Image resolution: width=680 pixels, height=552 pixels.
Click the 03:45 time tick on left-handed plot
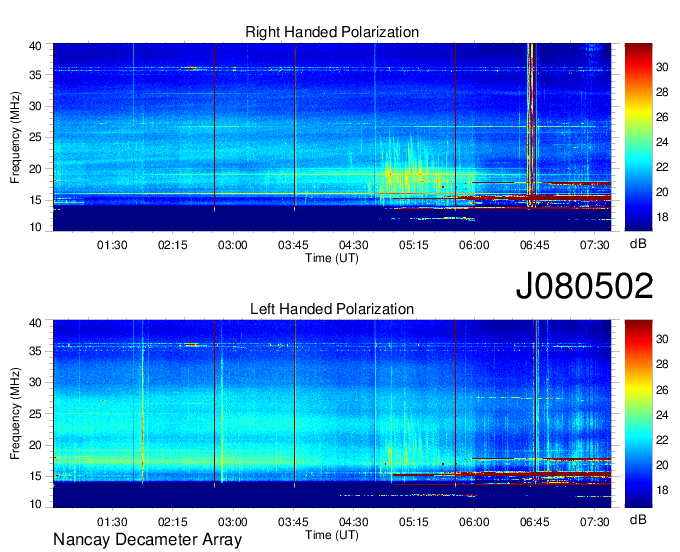[x=293, y=522]
